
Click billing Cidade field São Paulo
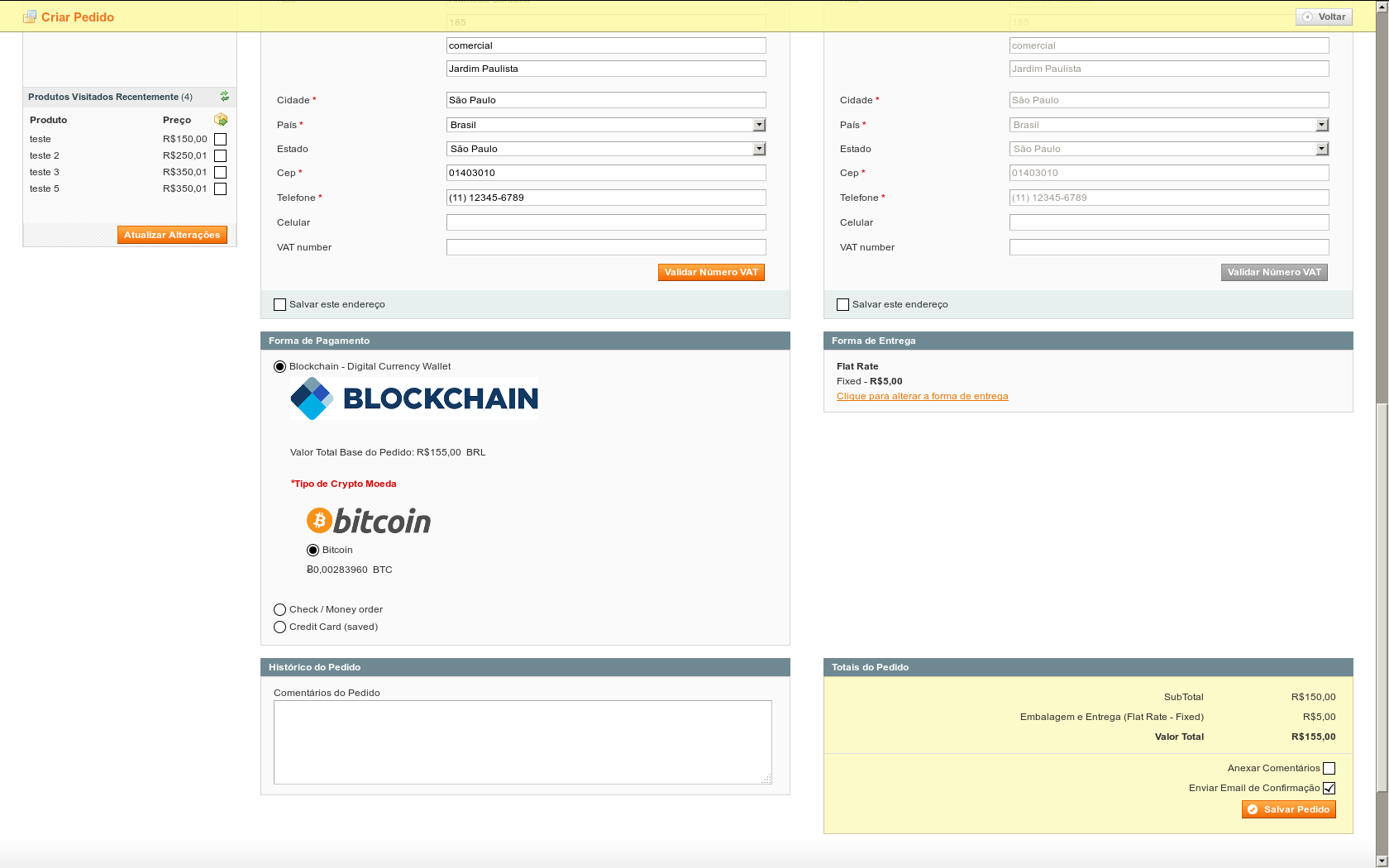tap(606, 100)
